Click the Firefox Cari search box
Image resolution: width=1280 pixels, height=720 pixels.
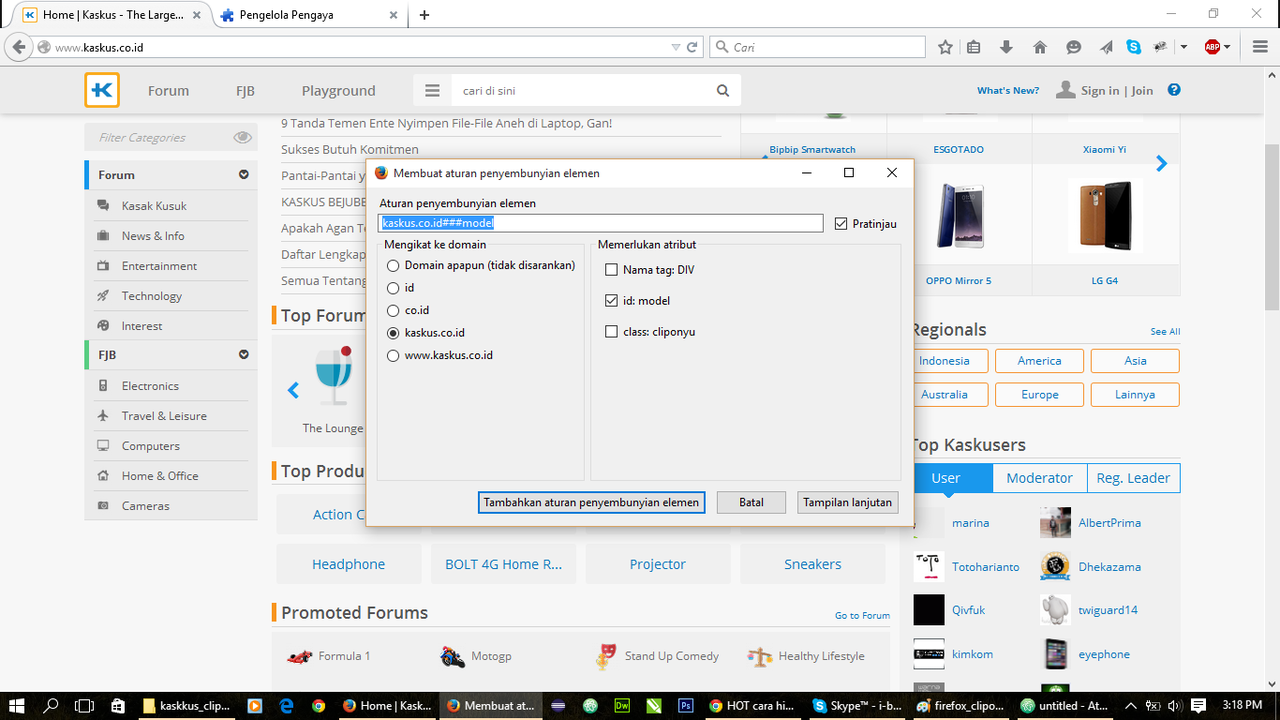[818, 47]
